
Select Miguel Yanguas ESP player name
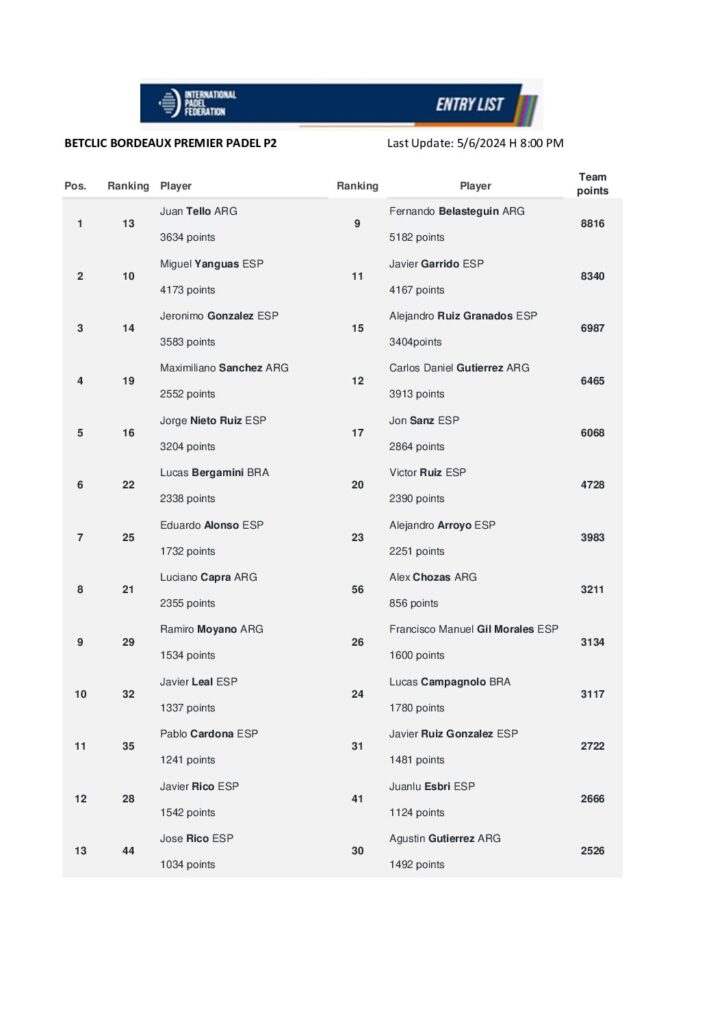pyautogui.click(x=212, y=264)
